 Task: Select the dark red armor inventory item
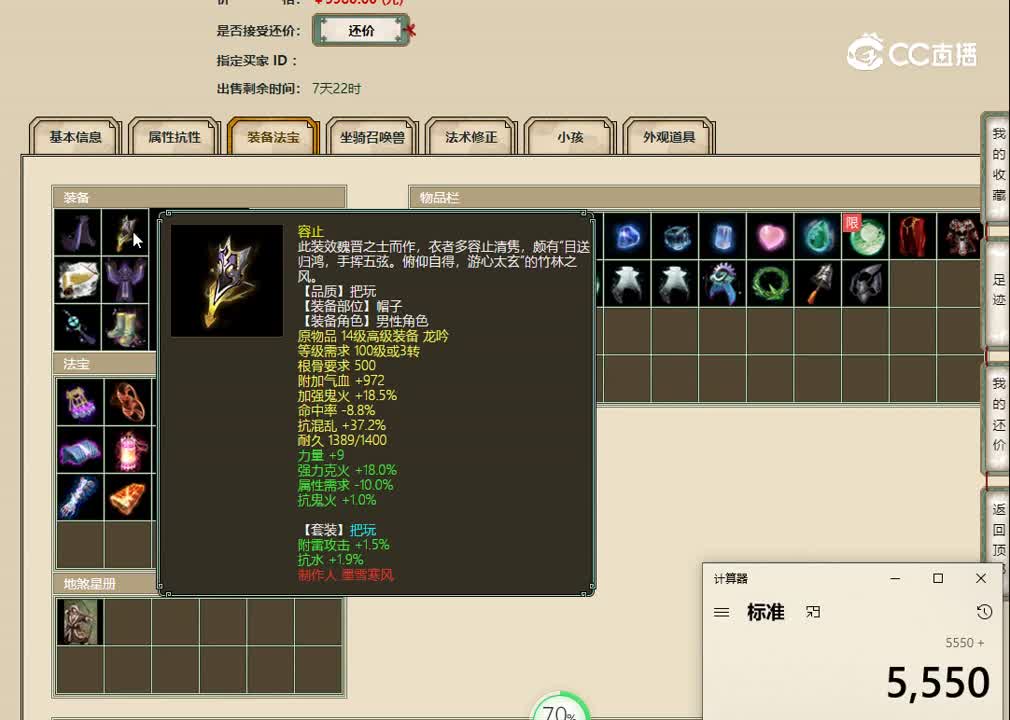[961, 236]
